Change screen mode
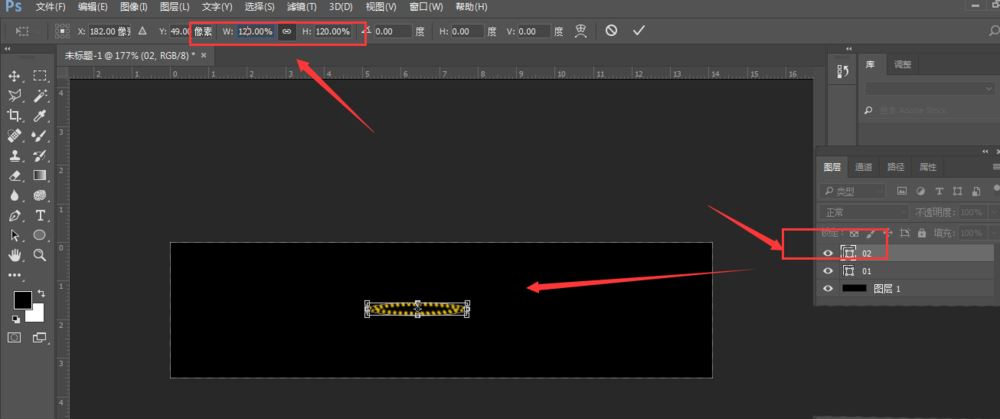 [40, 337]
